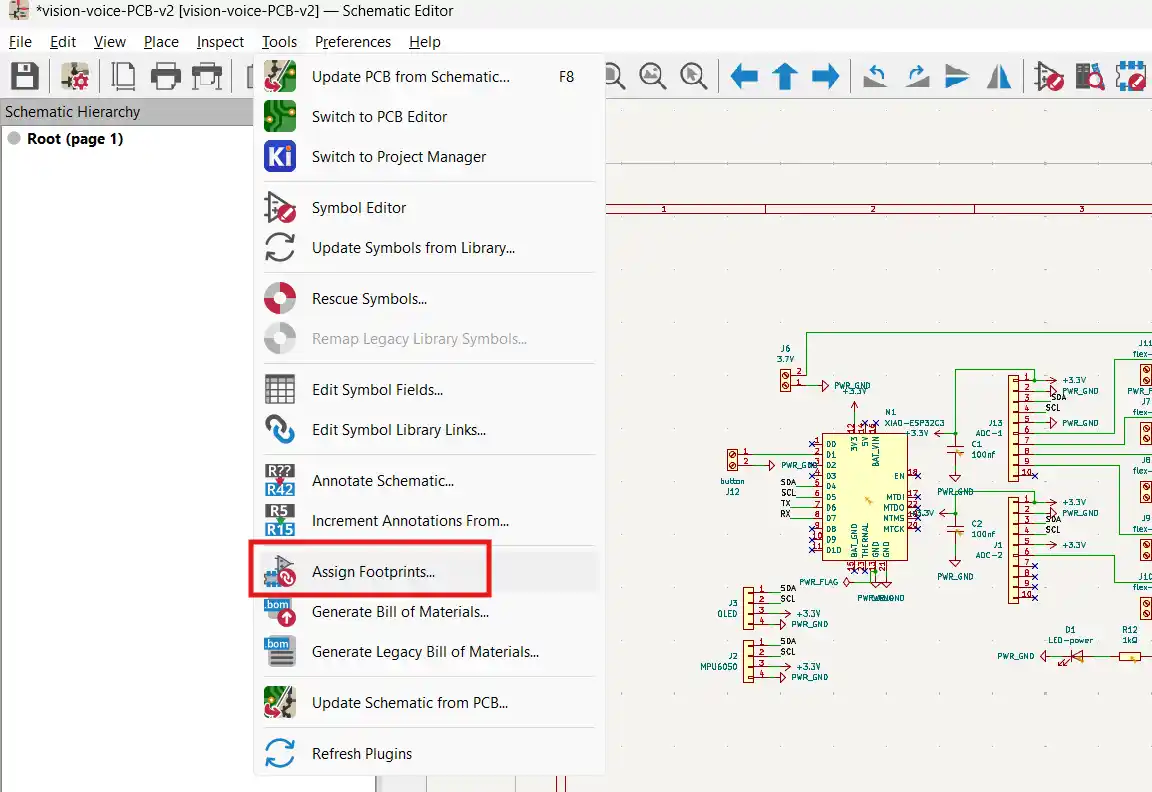Select Root (page 1) in hierarchy

pos(75,139)
